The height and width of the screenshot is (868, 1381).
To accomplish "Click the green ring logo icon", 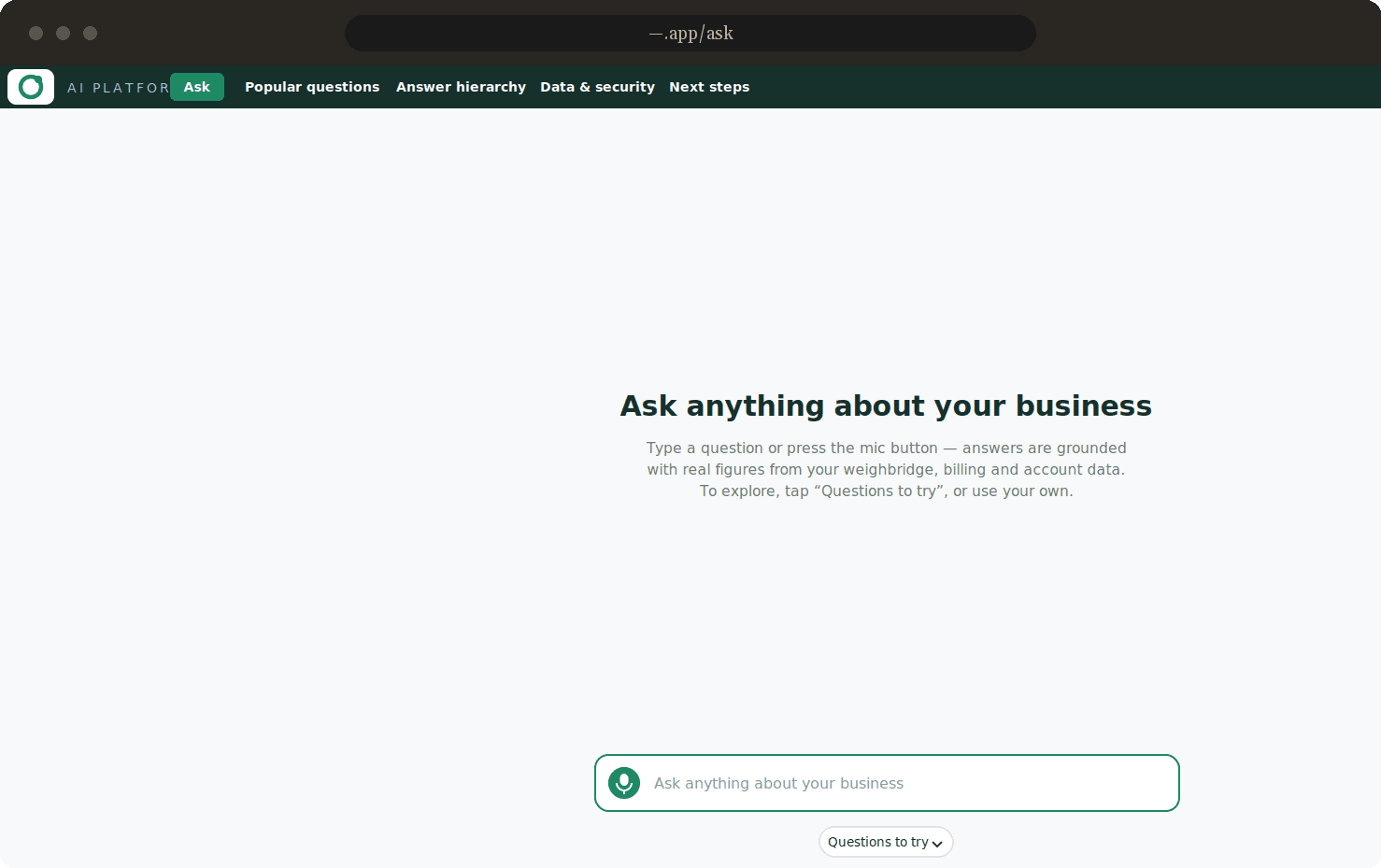I will [31, 87].
